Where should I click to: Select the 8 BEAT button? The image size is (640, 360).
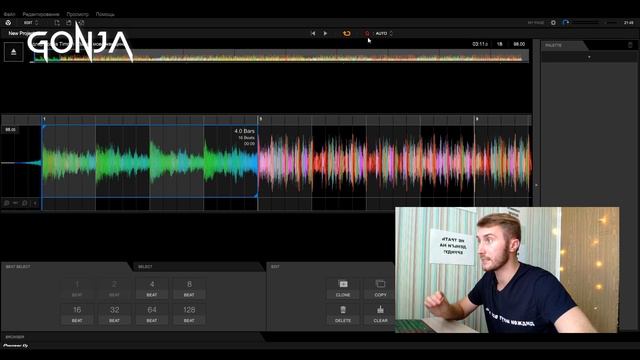[x=189, y=288]
